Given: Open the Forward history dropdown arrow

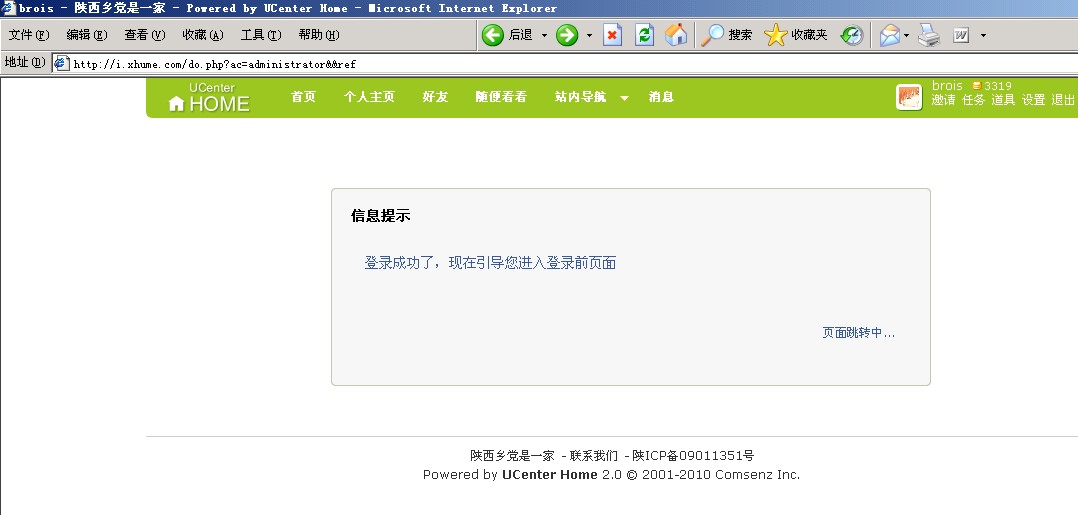Looking at the screenshot, I should (589, 35).
